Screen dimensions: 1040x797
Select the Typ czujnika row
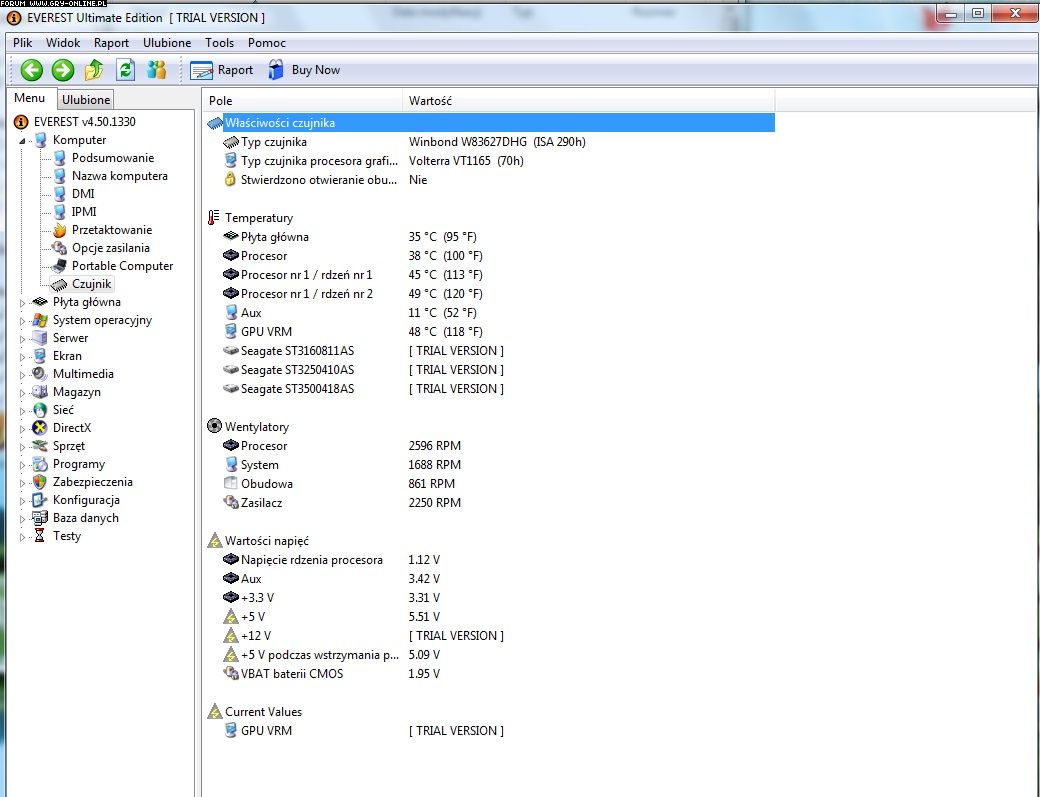491,142
